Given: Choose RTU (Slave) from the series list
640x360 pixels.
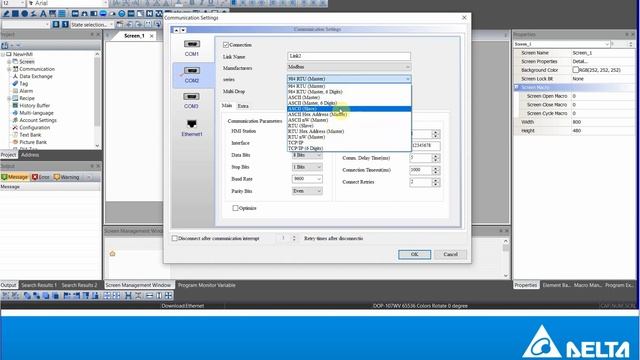Looking at the screenshot, I should pos(349,126).
